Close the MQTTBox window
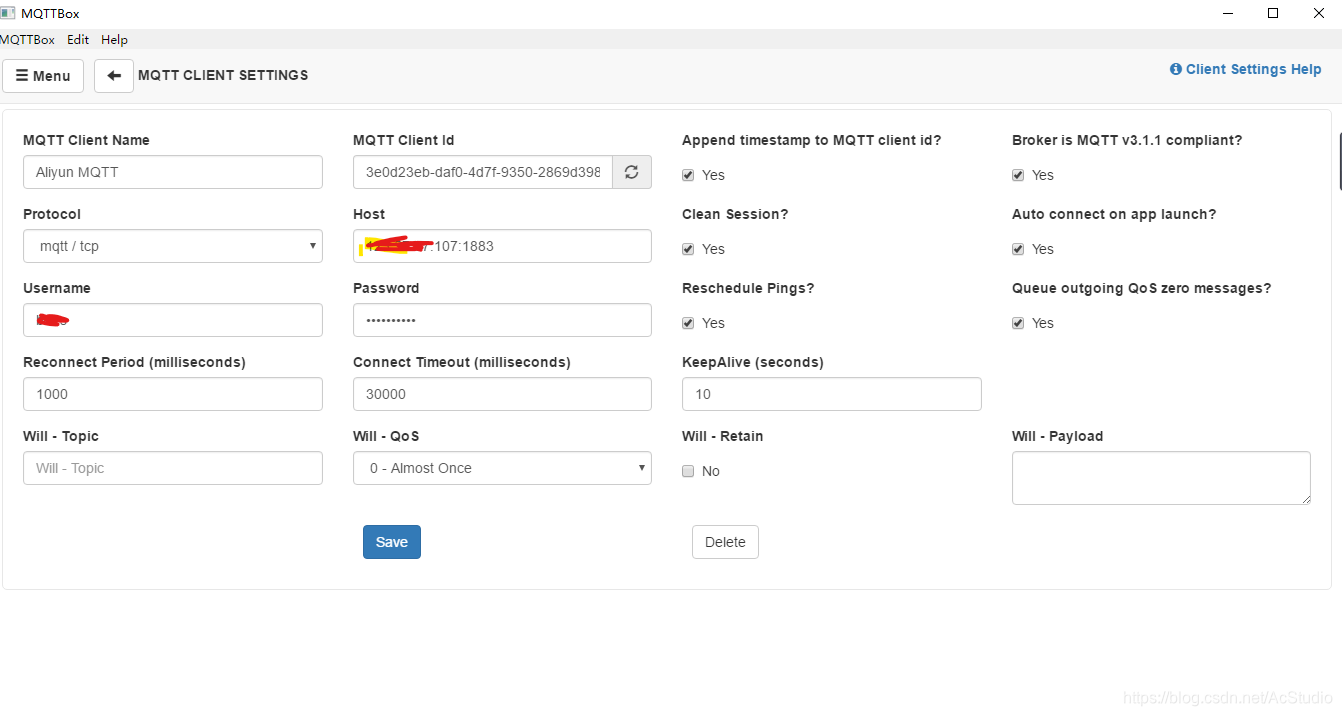Image resolution: width=1342 pixels, height=716 pixels. (x=1319, y=13)
